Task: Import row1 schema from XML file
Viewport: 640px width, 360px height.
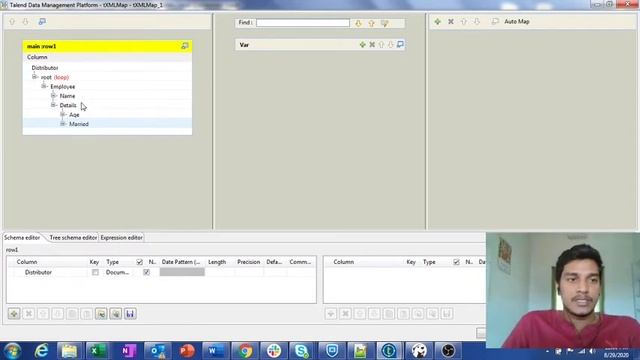Action: click(x=101, y=313)
